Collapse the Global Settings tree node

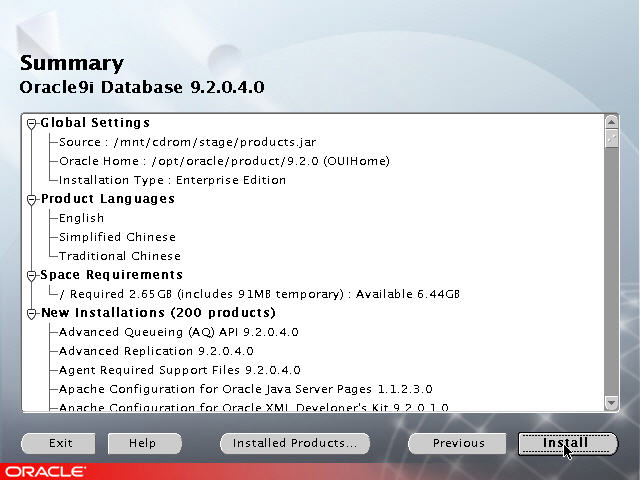click(31, 123)
